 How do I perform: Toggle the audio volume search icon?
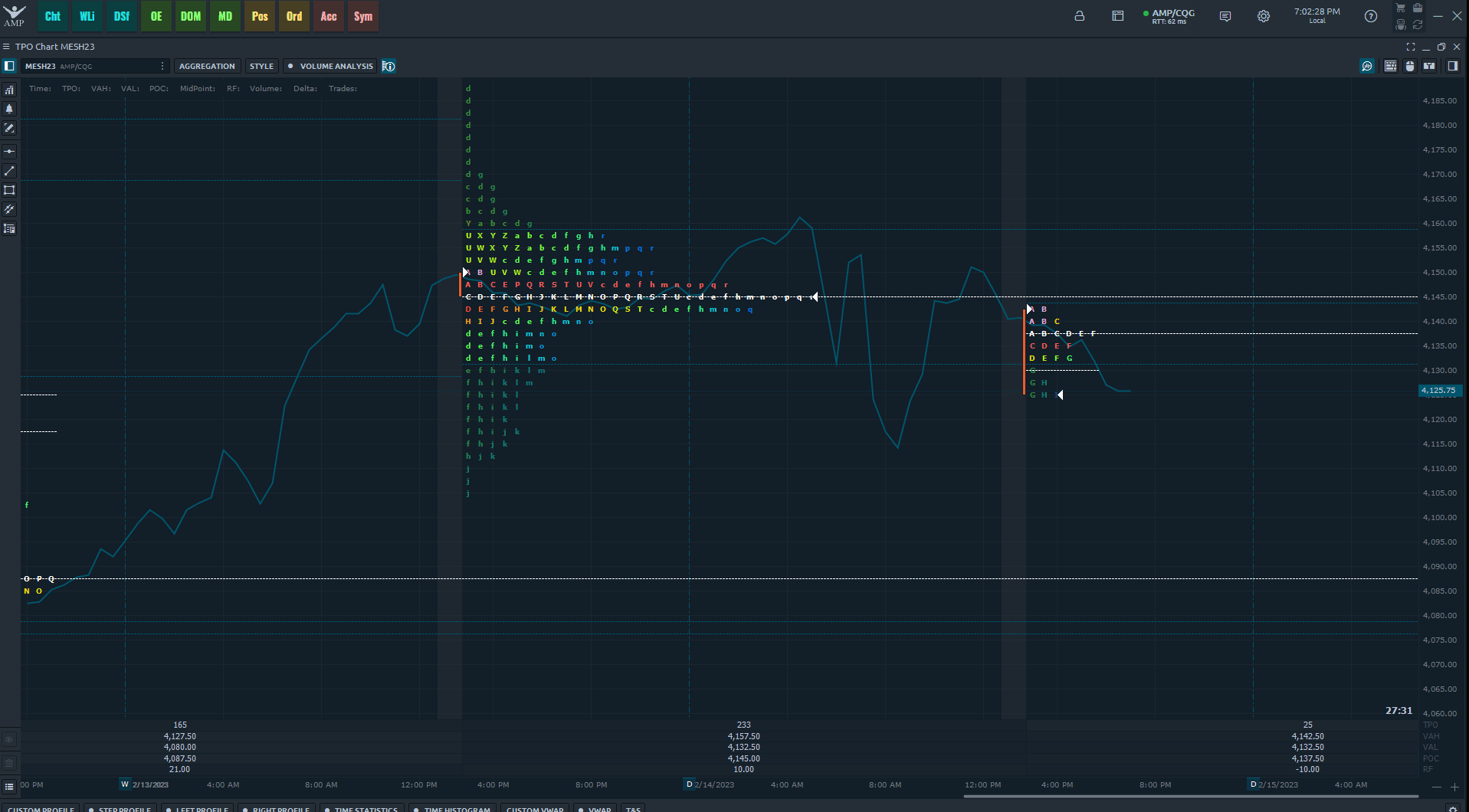pos(1367,66)
